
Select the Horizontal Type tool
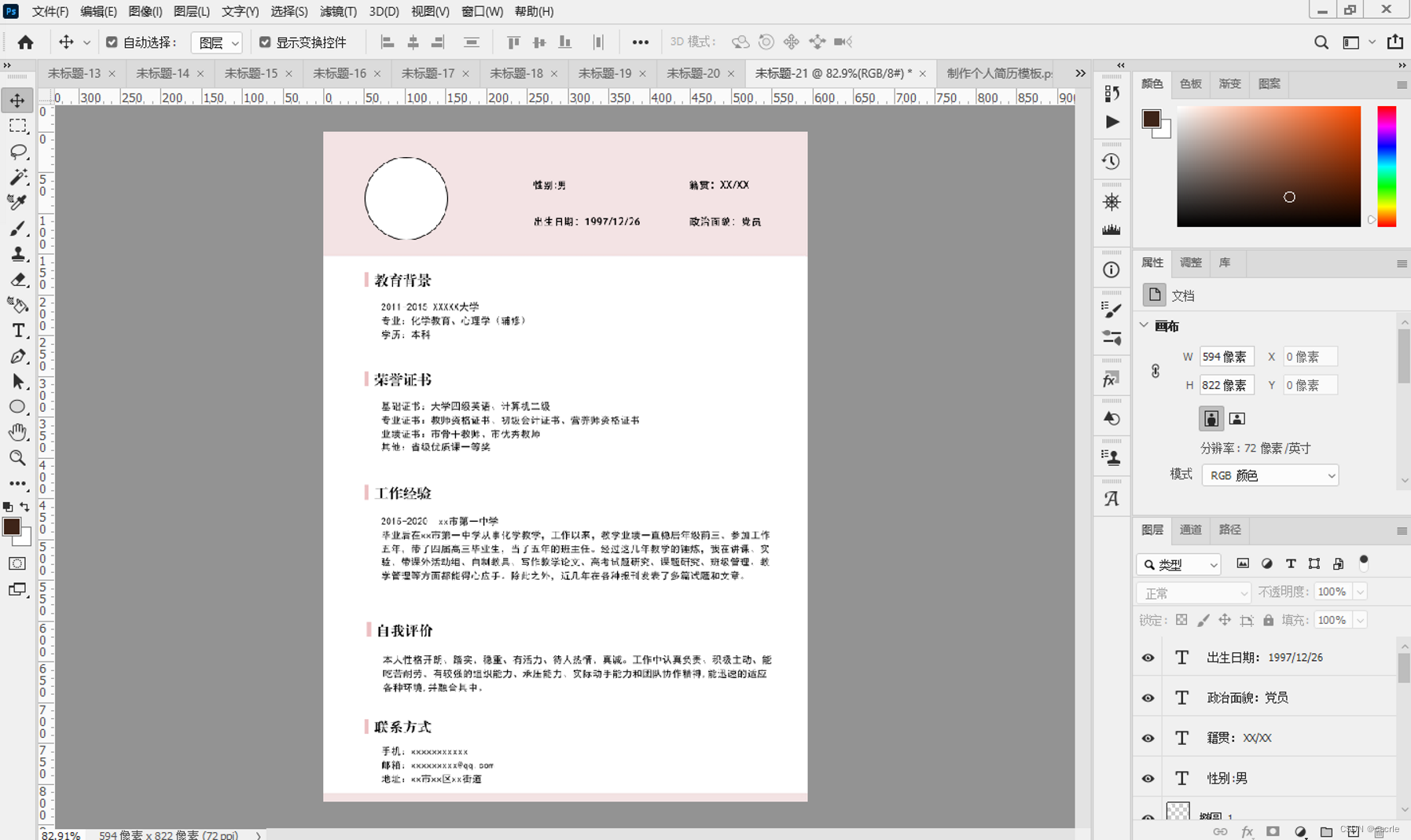[x=17, y=331]
